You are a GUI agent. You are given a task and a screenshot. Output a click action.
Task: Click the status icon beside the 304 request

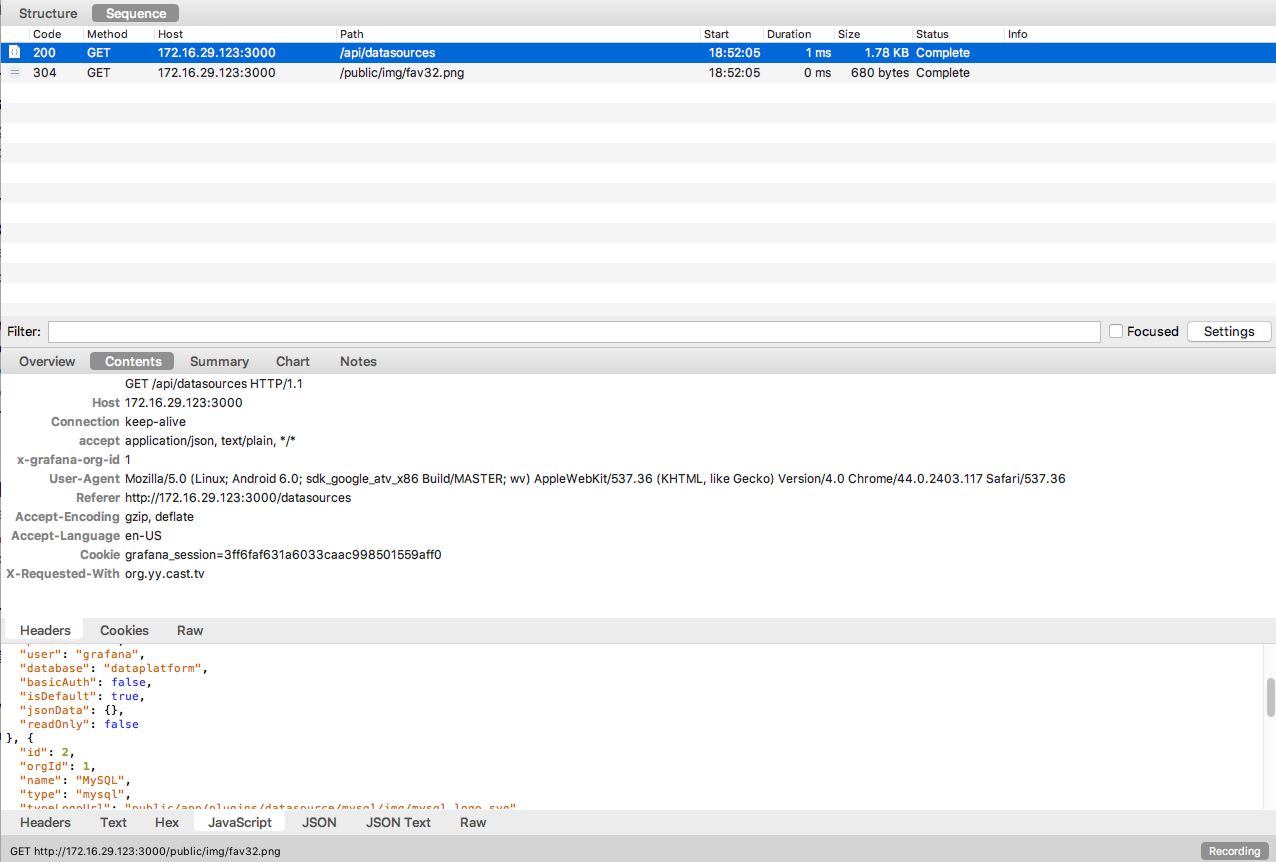tap(14, 72)
